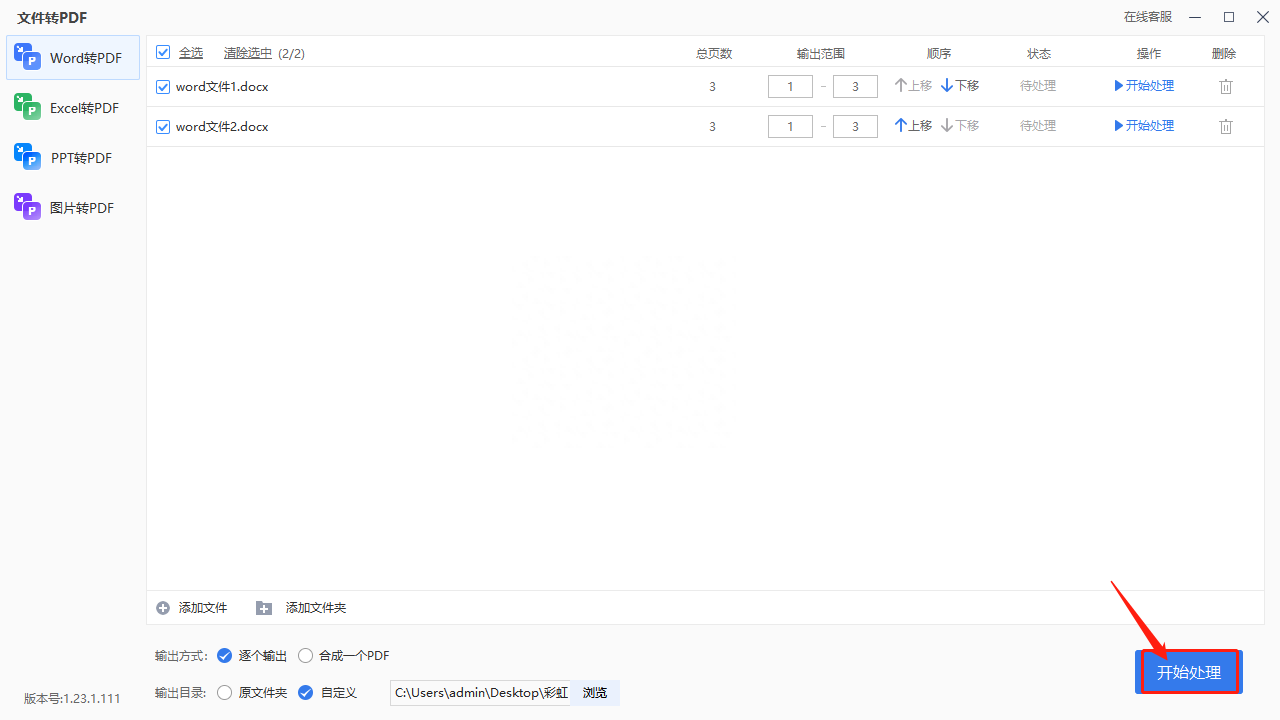Select 合成一个PDF output mode

(306, 656)
